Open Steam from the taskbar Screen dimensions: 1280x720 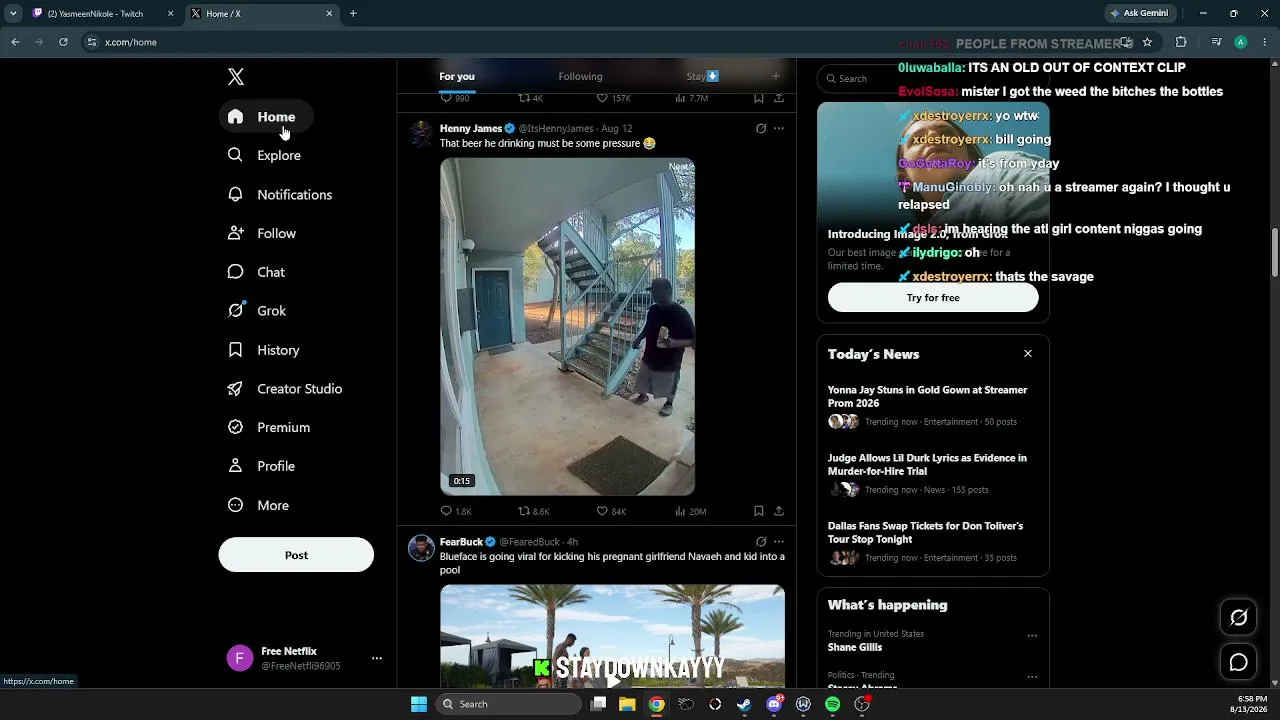tap(744, 704)
